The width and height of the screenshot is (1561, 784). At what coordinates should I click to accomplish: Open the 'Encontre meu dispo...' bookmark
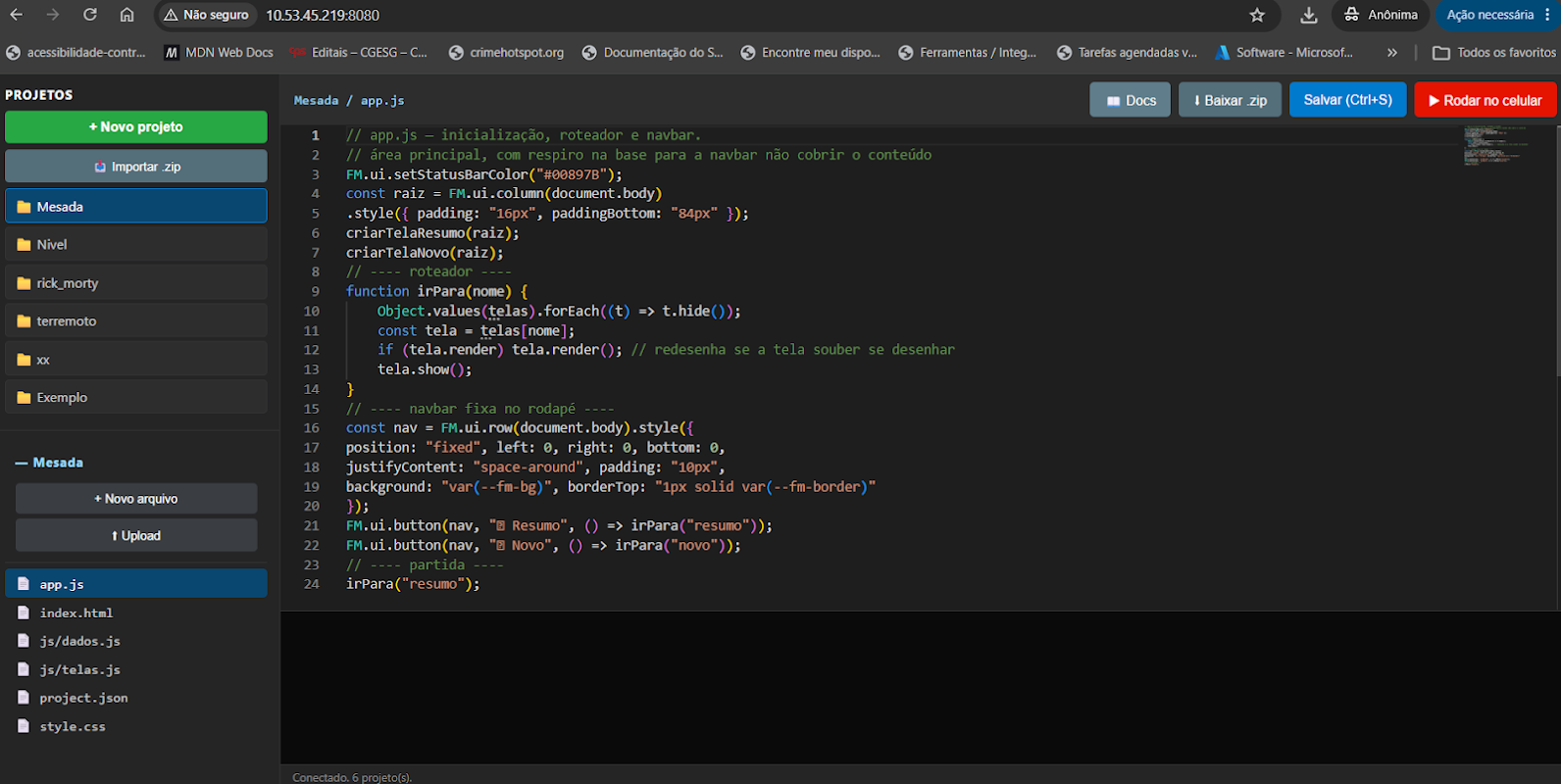tap(810, 52)
